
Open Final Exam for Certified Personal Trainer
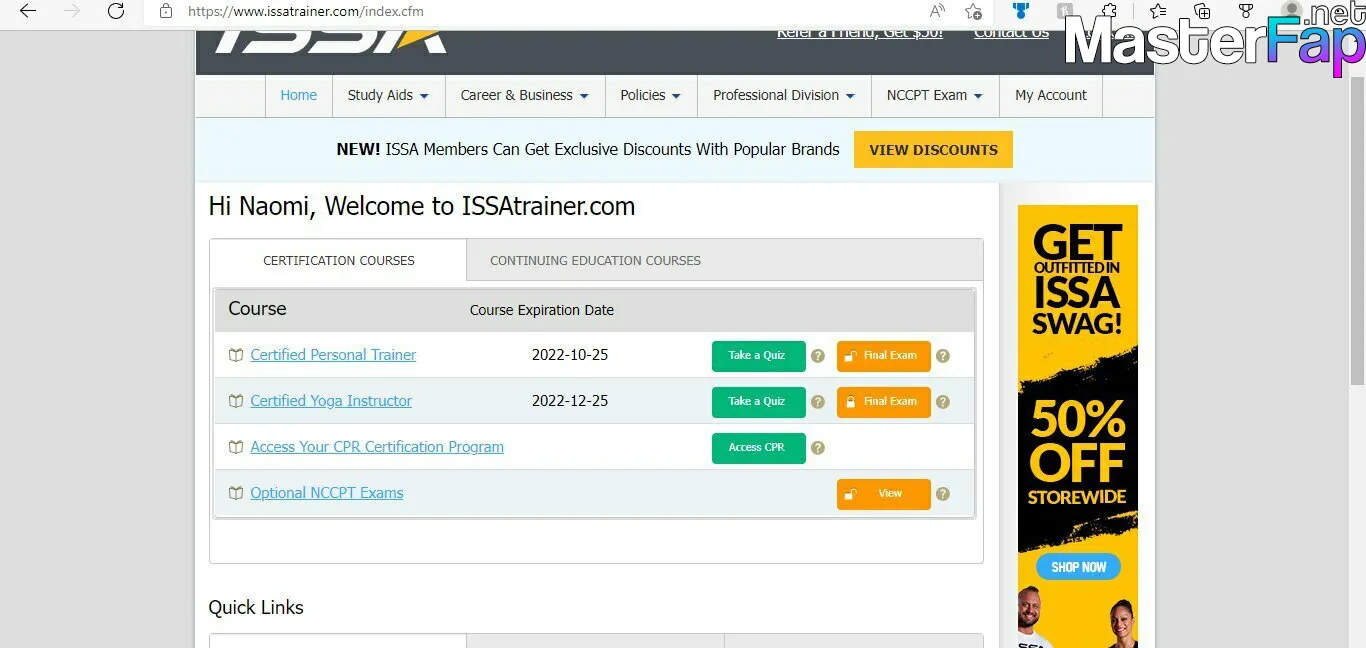click(x=884, y=356)
